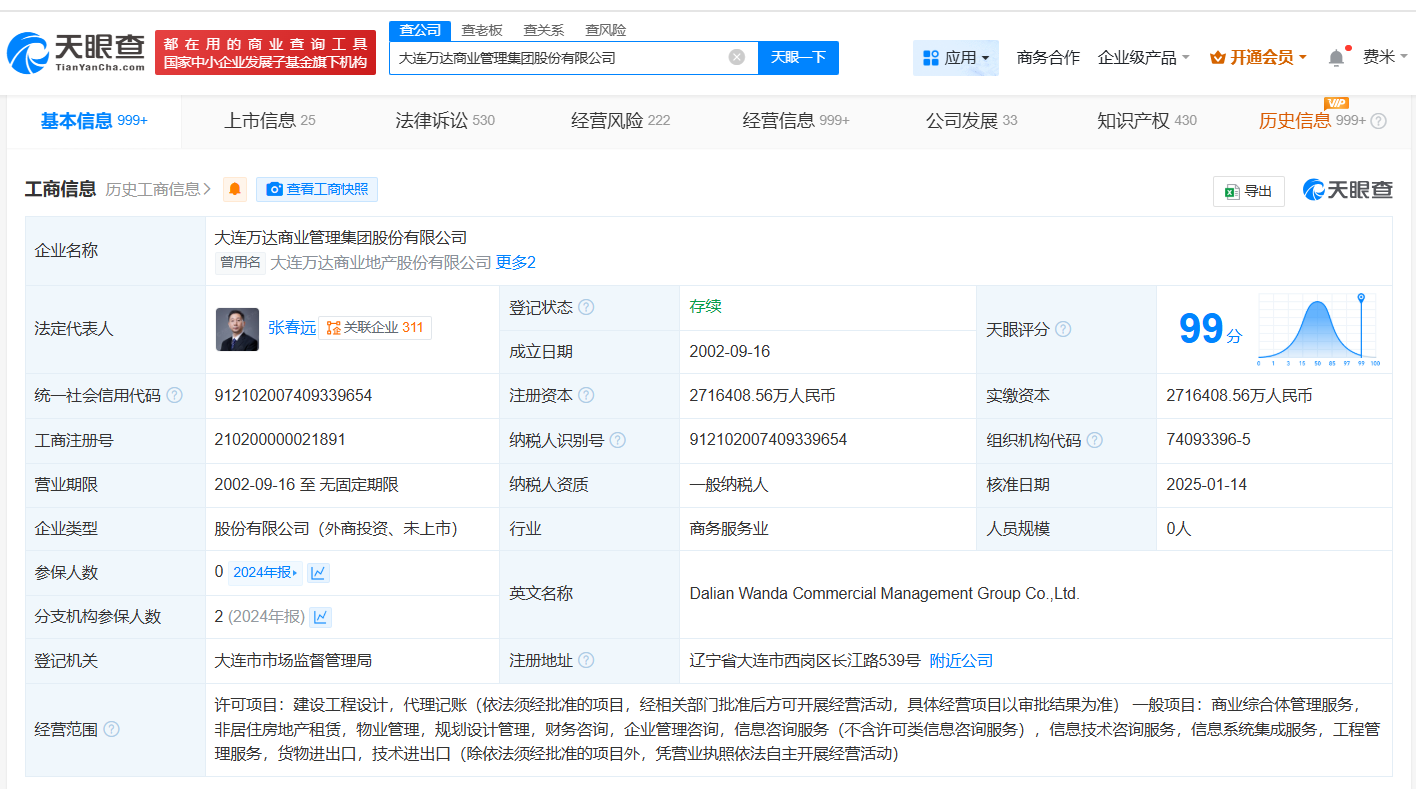This screenshot has width=1416, height=789.
Task: Select former name 大连万达商业地产股份有限公司
Action: tap(381, 262)
